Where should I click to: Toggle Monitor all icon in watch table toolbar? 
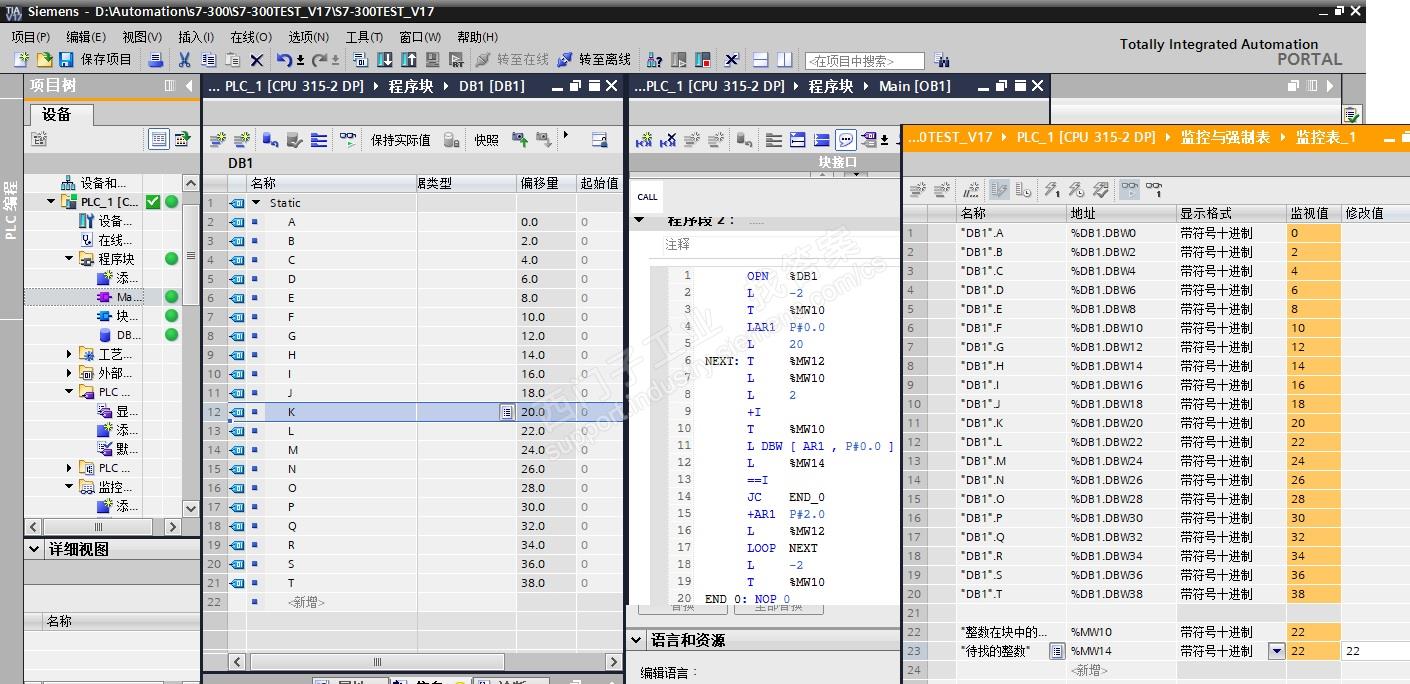[x=1129, y=189]
